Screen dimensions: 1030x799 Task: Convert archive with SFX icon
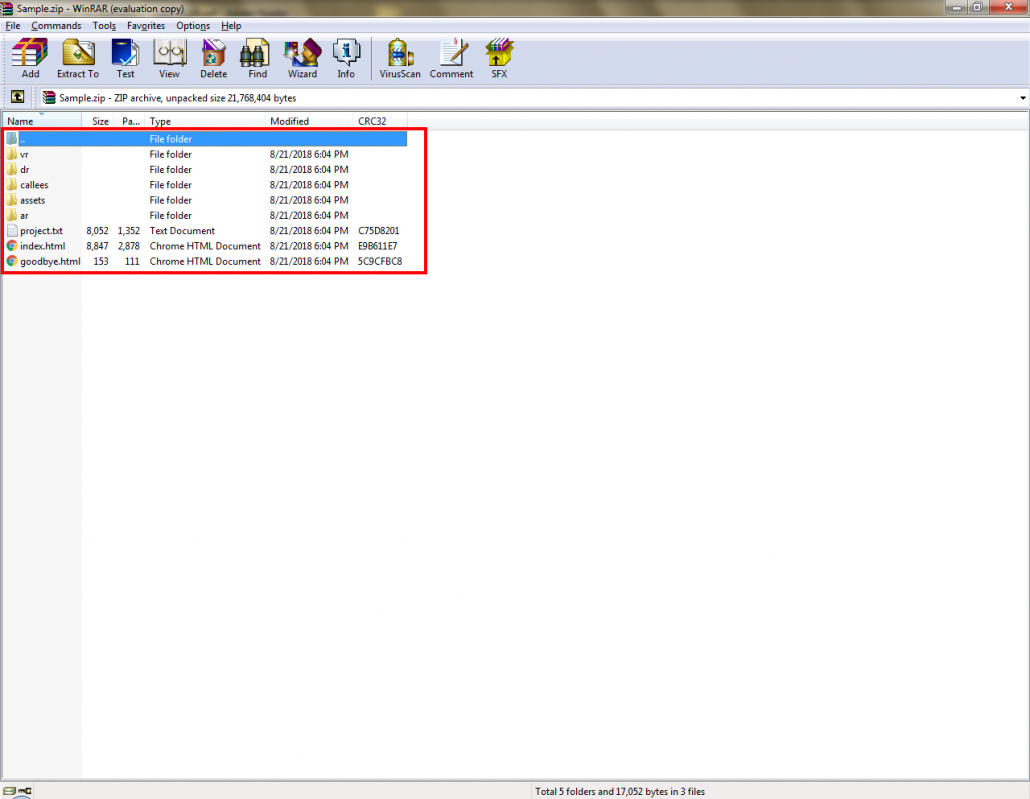click(x=498, y=58)
